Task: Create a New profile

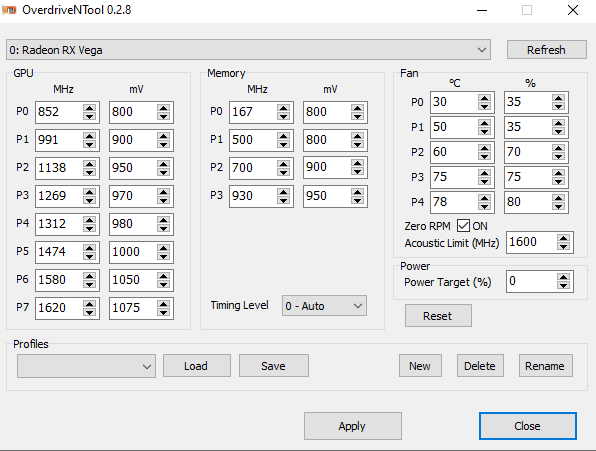Action: (420, 366)
